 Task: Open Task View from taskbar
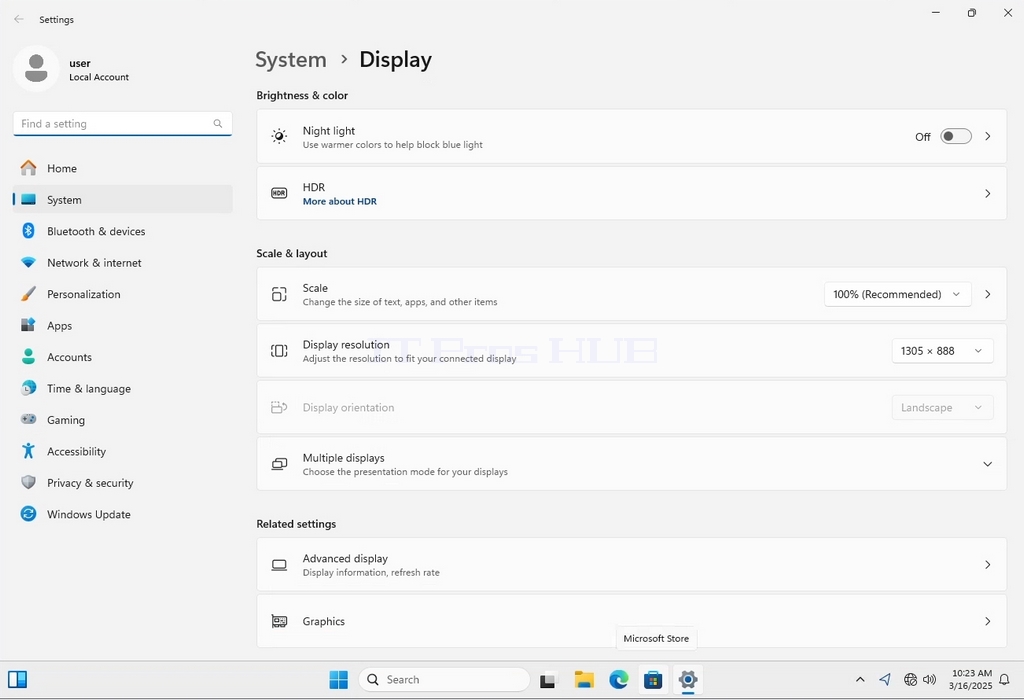[x=548, y=680]
